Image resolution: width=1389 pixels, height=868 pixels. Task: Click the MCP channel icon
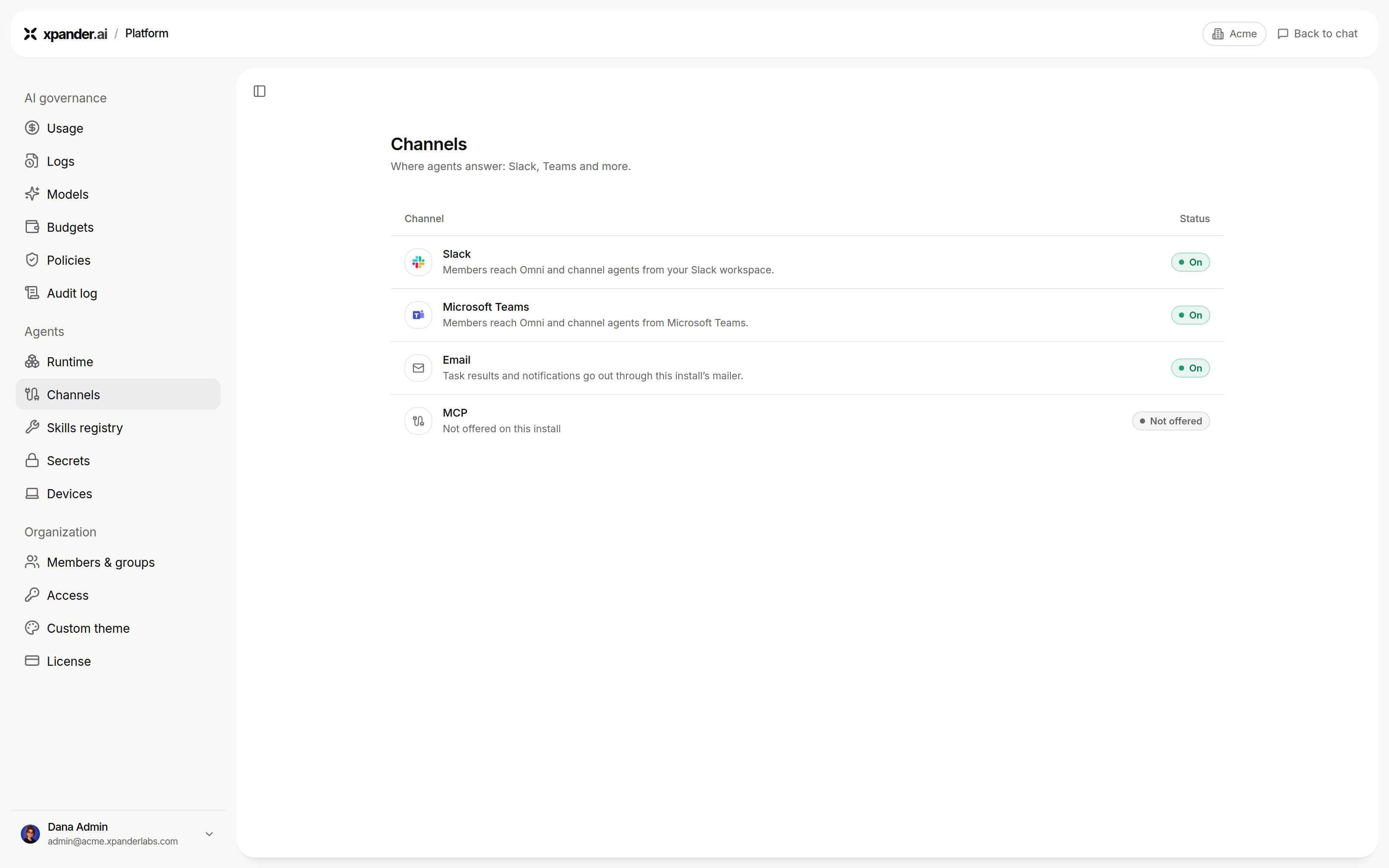pos(418,421)
